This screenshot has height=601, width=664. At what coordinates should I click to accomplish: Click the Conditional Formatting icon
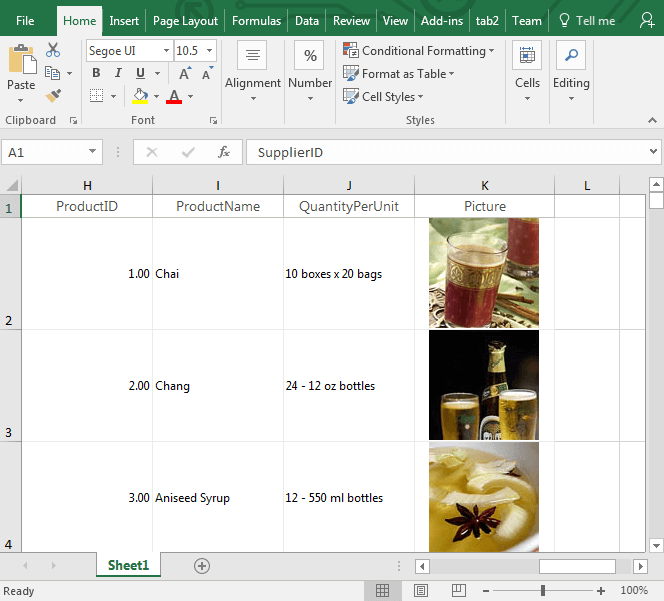(351, 50)
